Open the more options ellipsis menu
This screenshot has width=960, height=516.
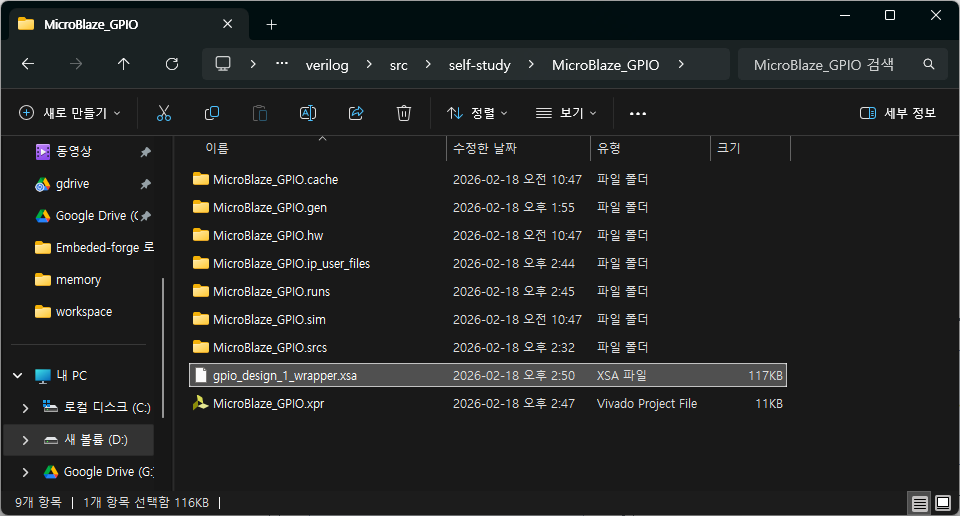(x=638, y=113)
